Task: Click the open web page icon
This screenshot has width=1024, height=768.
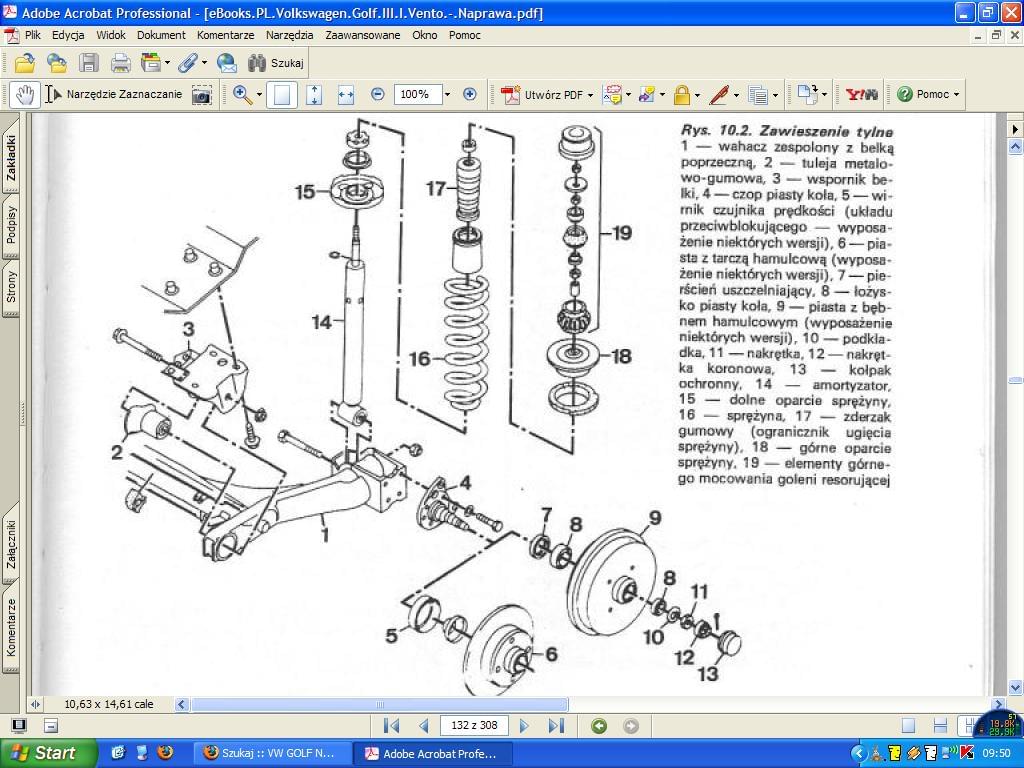Action: (56, 63)
